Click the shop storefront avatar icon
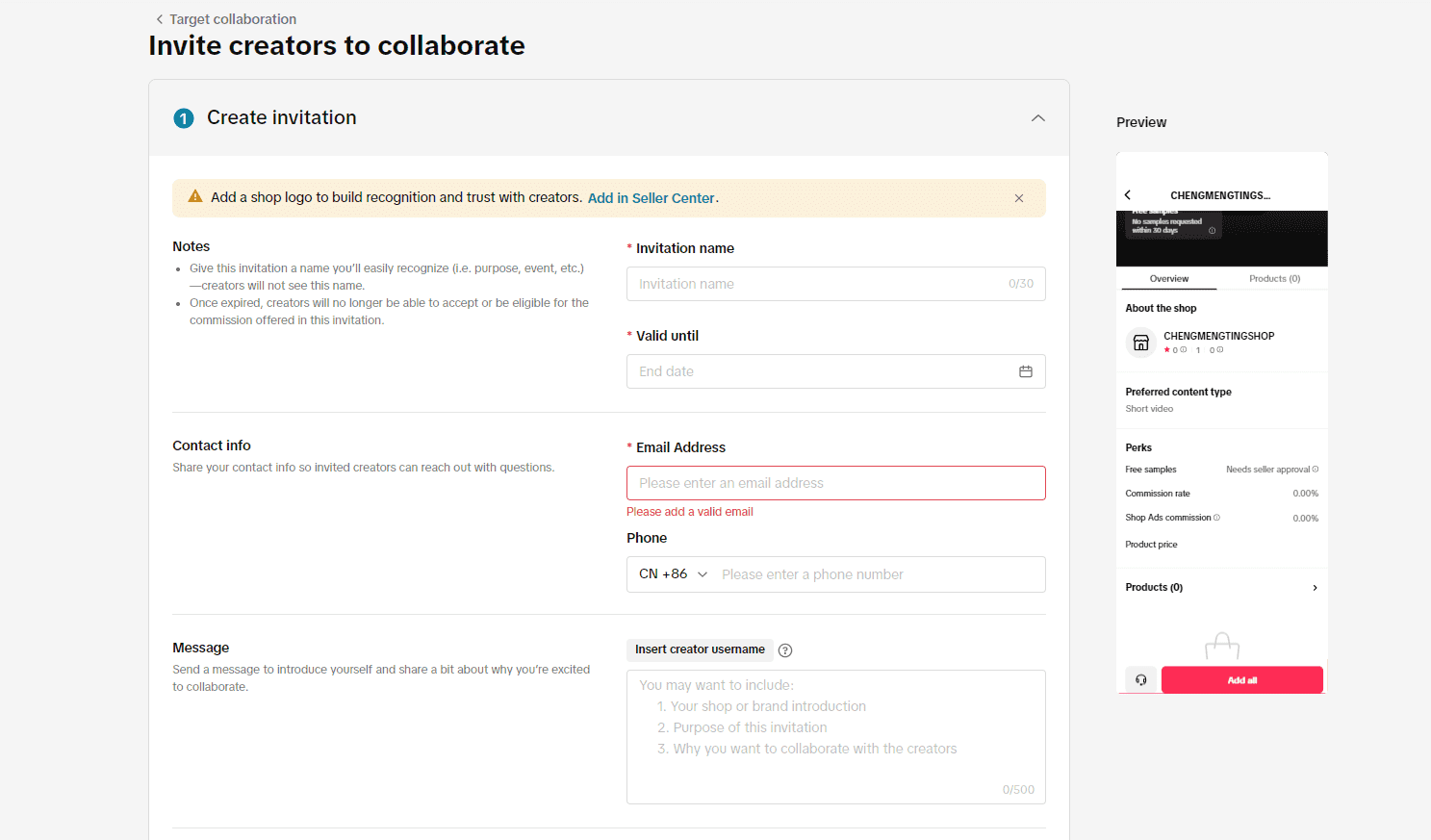1431x840 pixels. [x=1140, y=343]
